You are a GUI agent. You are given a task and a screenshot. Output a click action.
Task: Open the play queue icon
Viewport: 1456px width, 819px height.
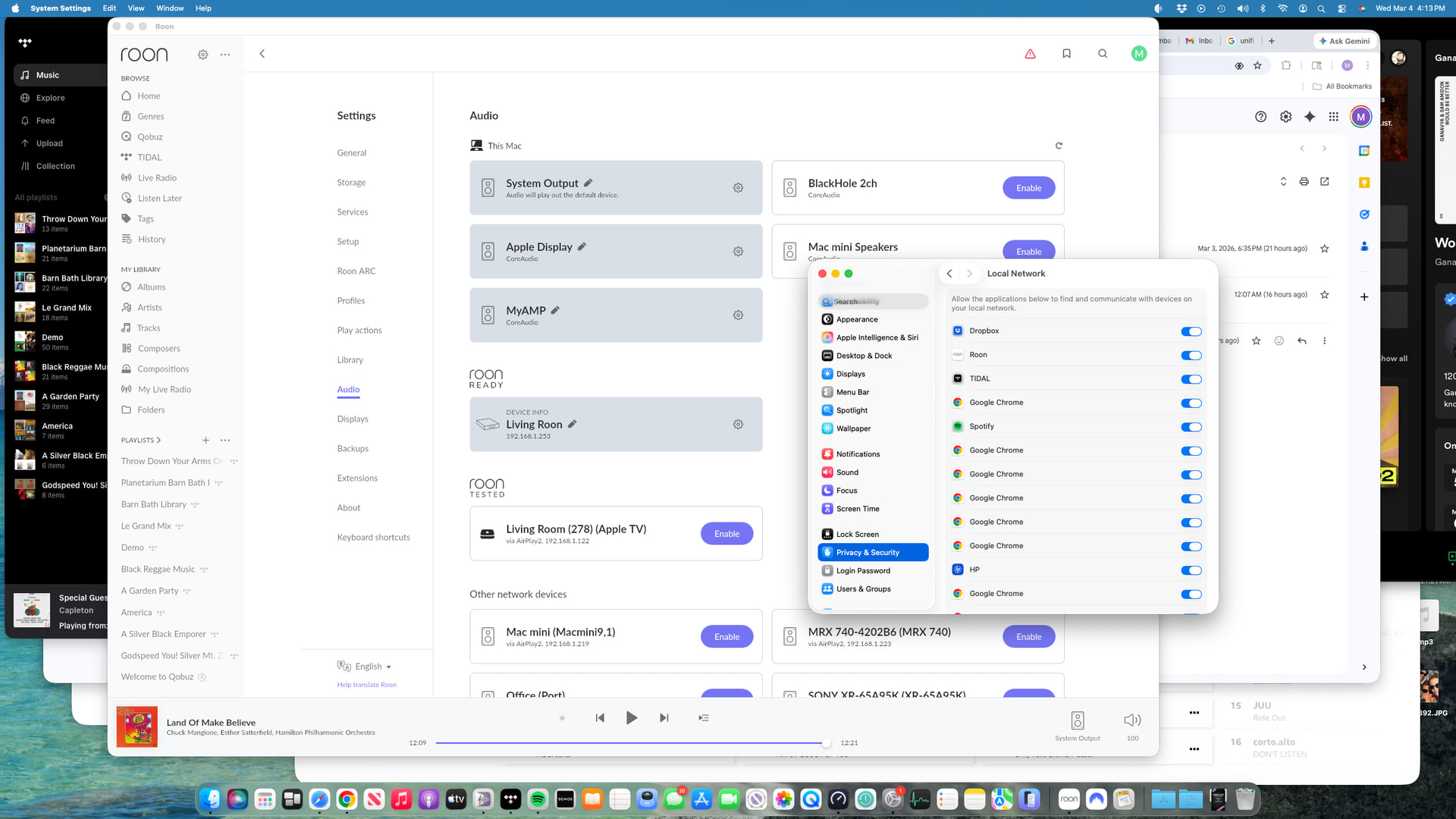pos(704,717)
